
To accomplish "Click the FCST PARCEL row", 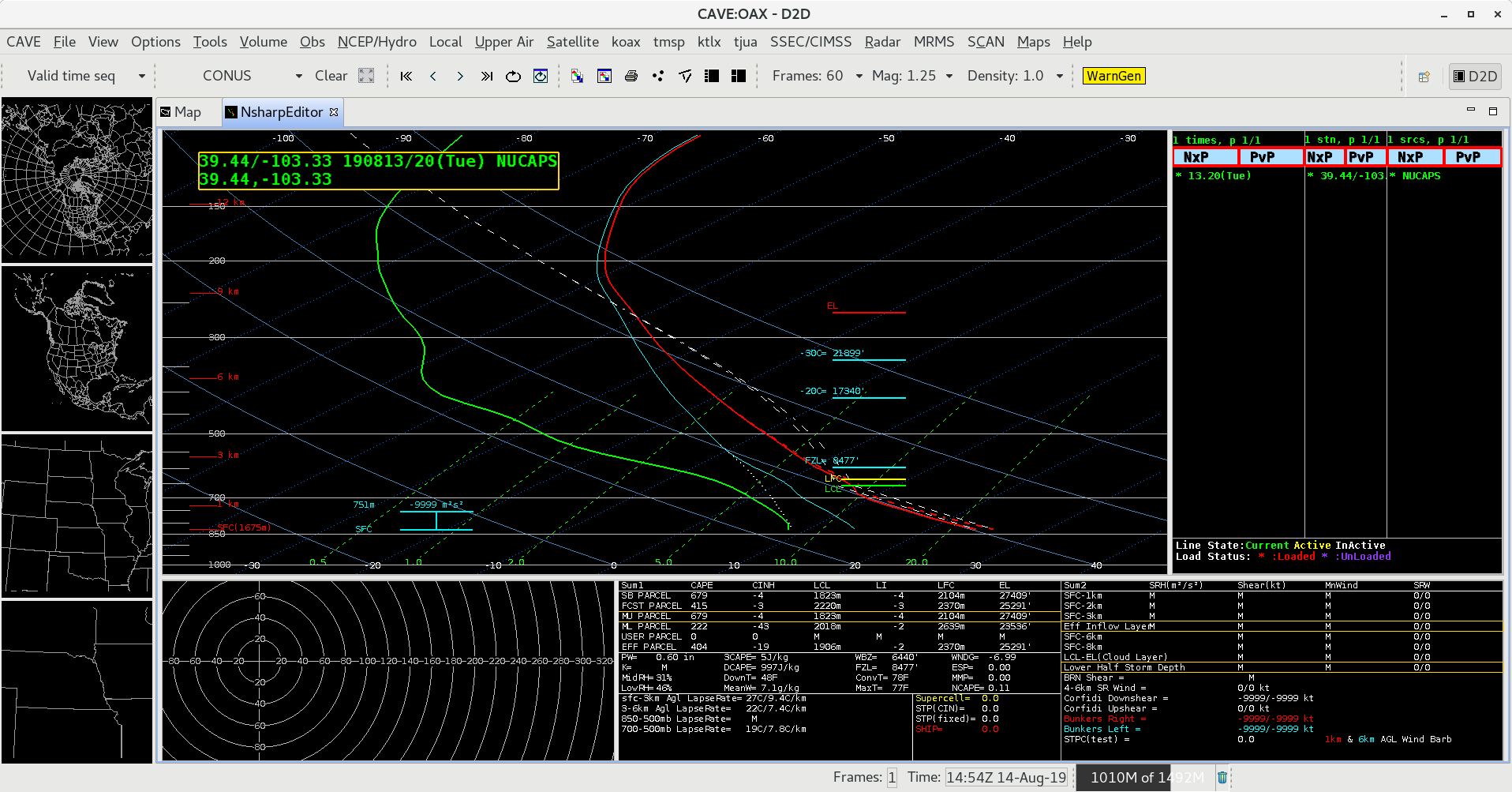I will (839, 606).
